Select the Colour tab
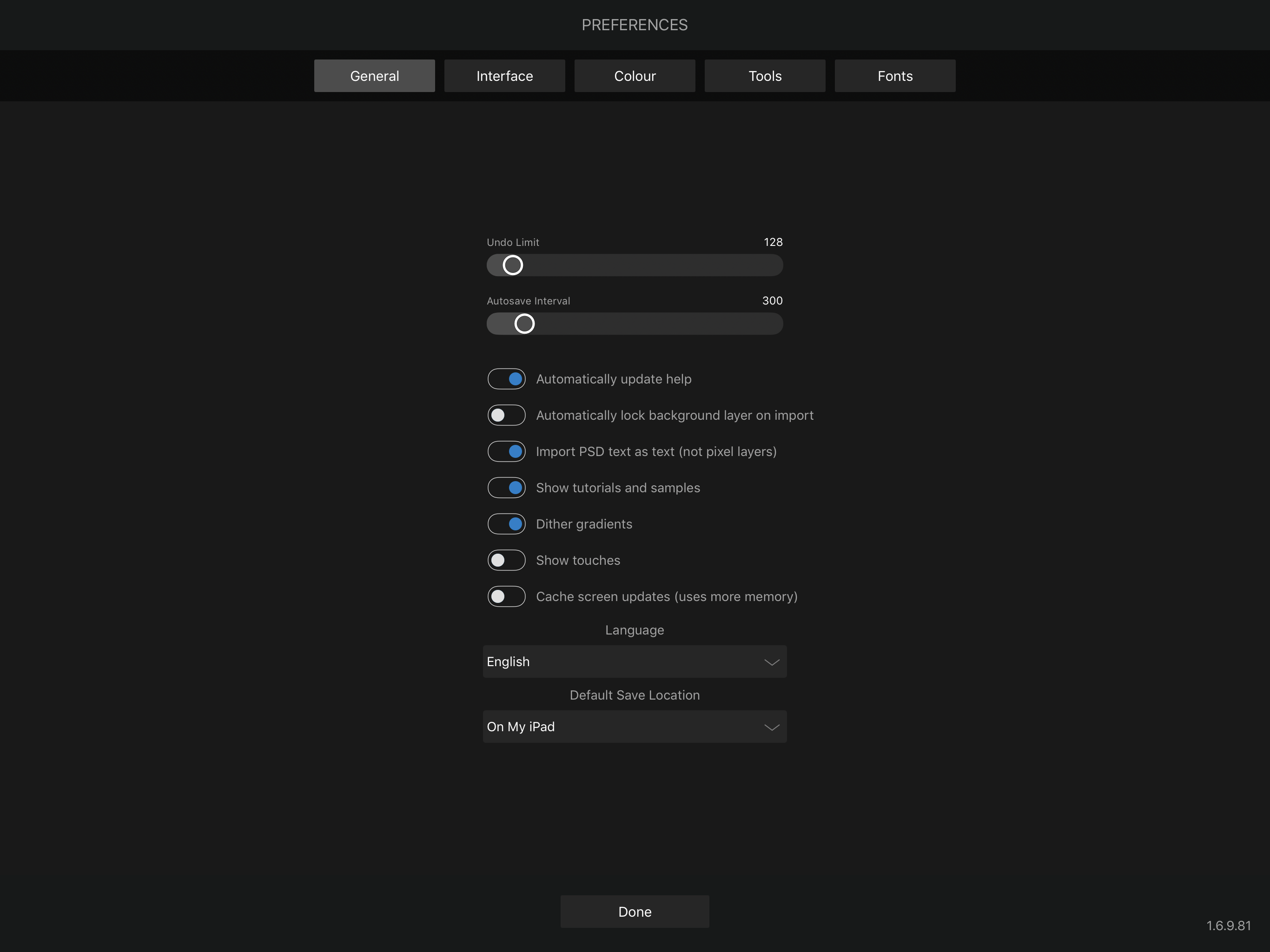This screenshot has height=952, width=1270. click(635, 76)
